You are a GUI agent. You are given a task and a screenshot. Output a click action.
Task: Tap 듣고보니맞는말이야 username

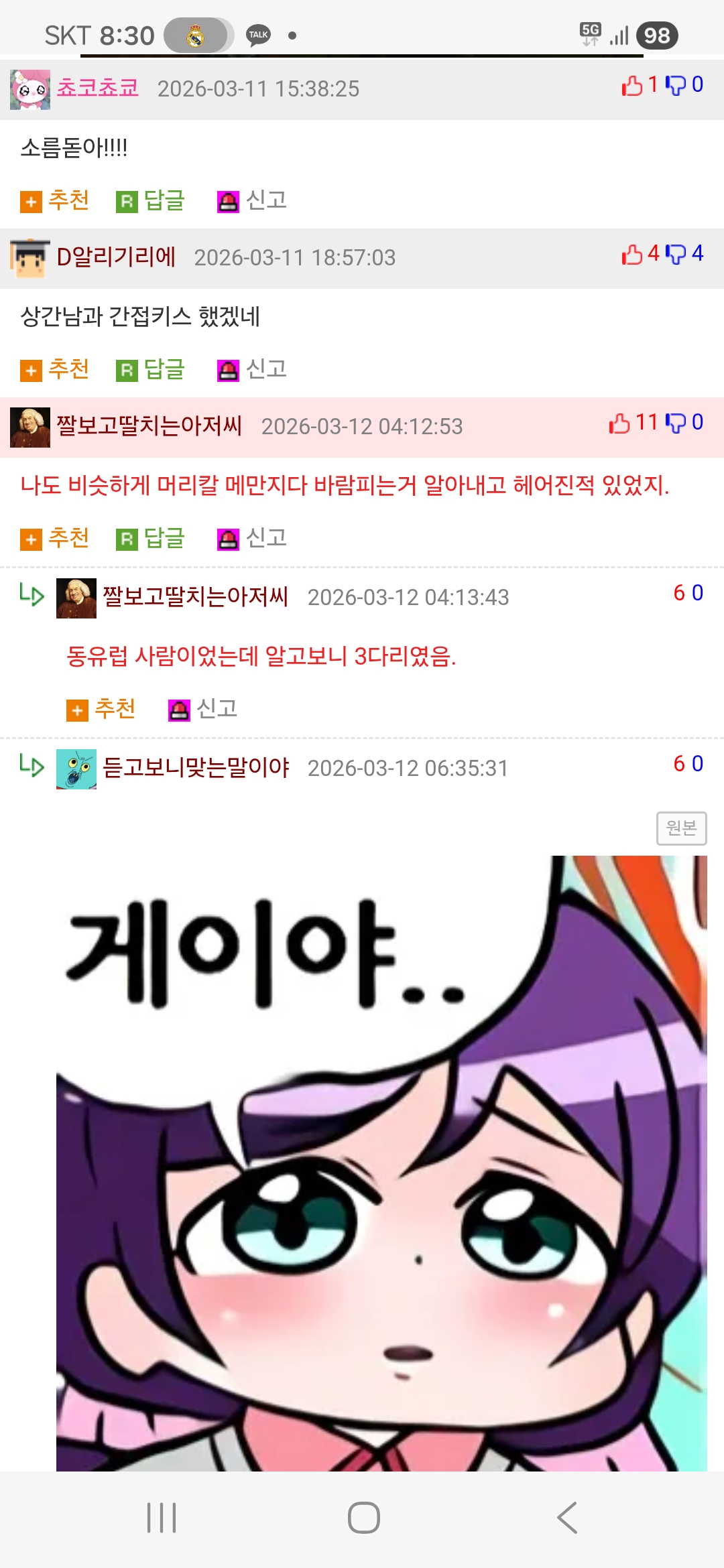[x=196, y=768]
